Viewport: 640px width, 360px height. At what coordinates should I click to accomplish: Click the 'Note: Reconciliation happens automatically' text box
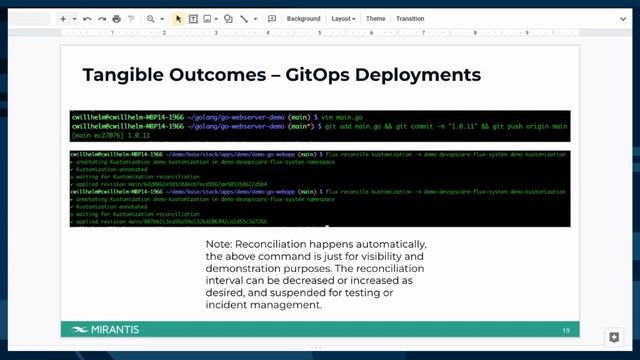tap(316, 274)
